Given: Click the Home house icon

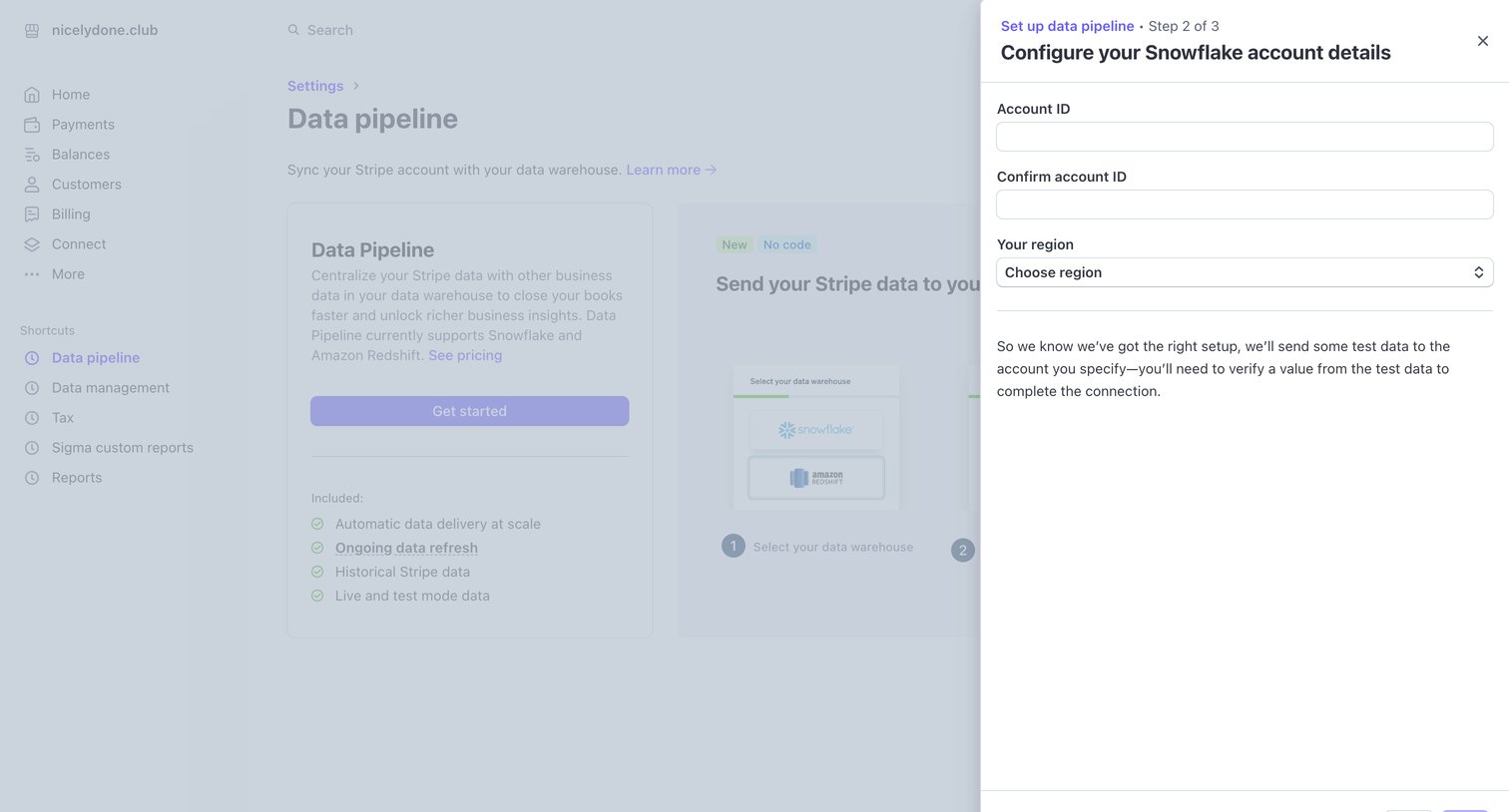Looking at the screenshot, I should click(32, 95).
